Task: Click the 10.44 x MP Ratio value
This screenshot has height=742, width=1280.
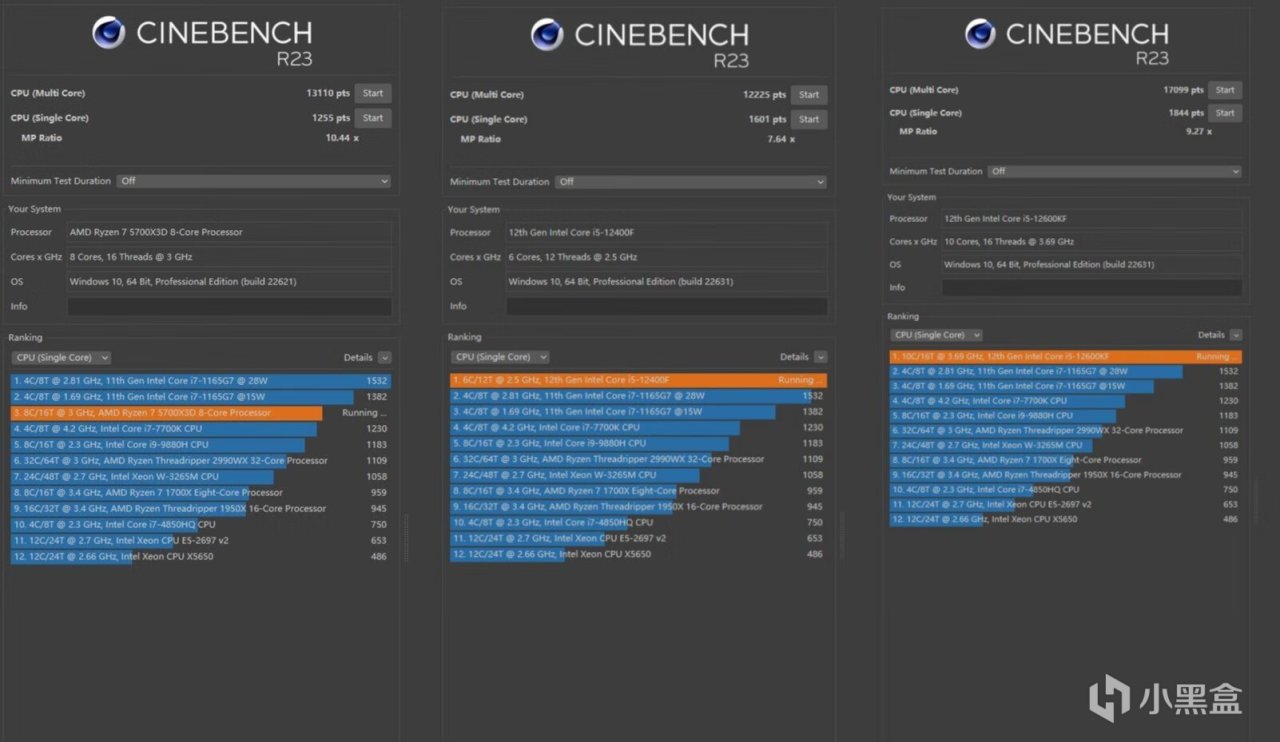Action: tap(342, 137)
